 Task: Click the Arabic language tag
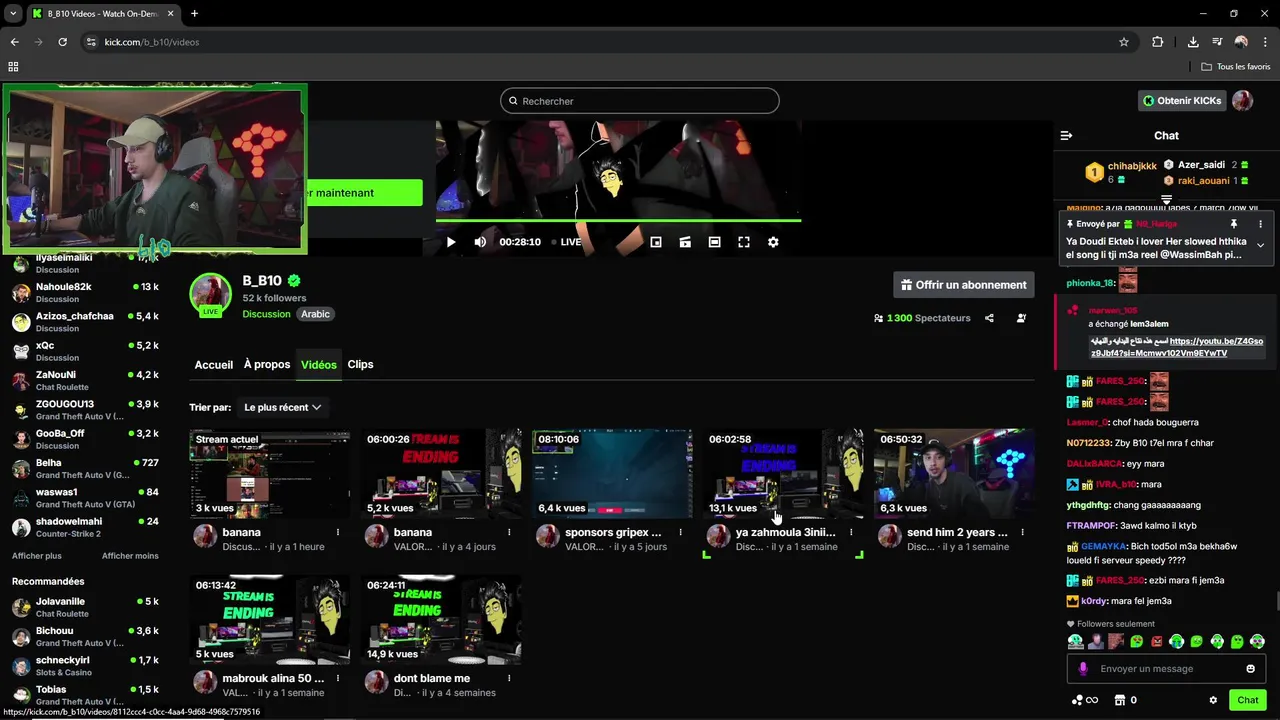315,314
